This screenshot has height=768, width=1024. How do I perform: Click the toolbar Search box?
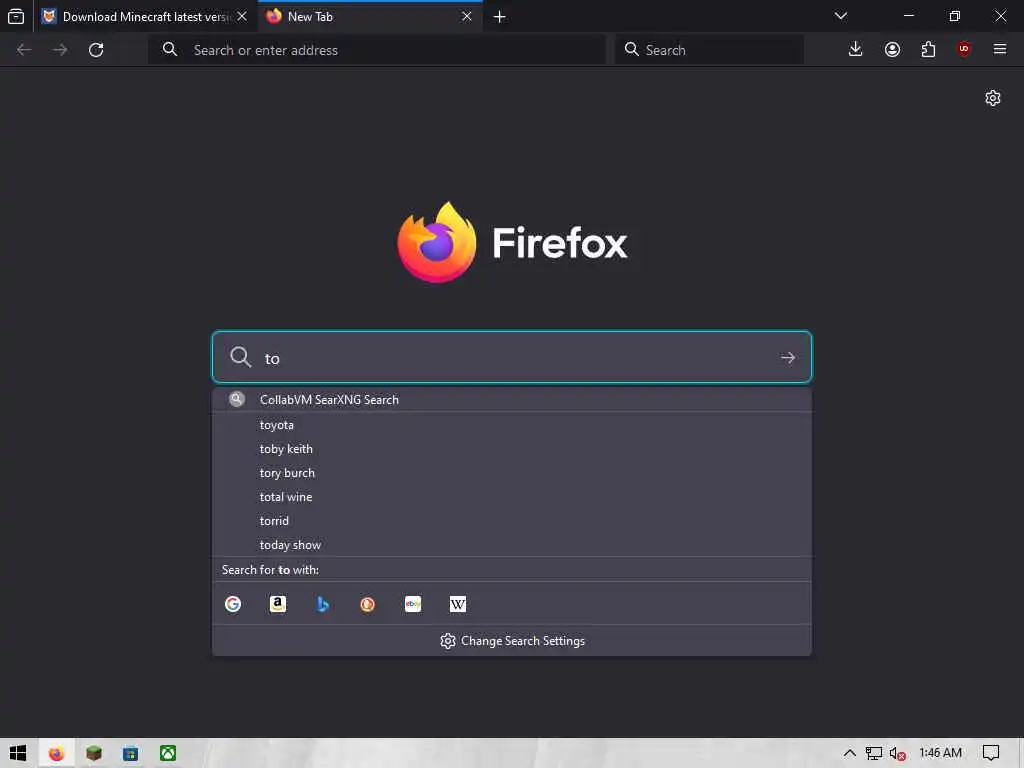[709, 50]
